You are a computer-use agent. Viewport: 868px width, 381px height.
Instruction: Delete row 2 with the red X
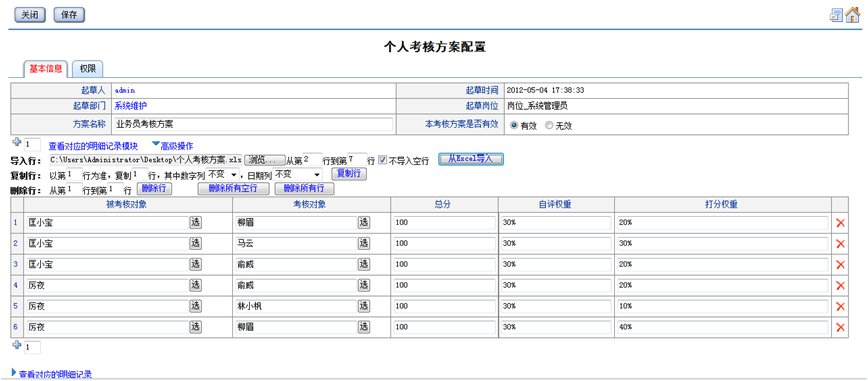point(840,244)
